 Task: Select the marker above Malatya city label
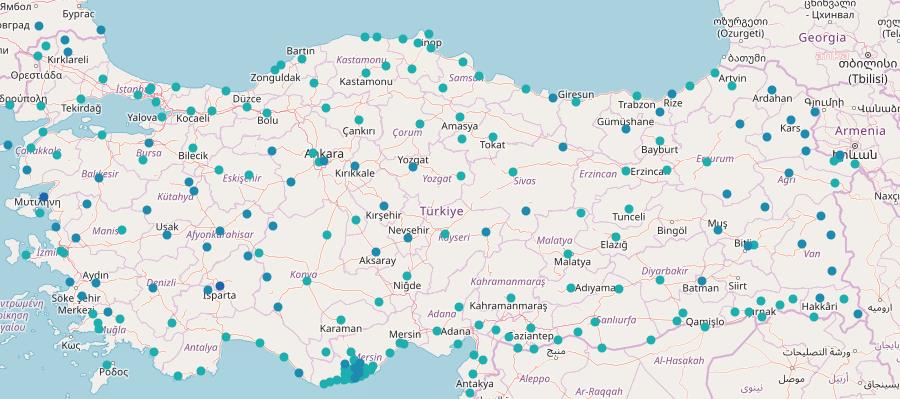(x=568, y=254)
